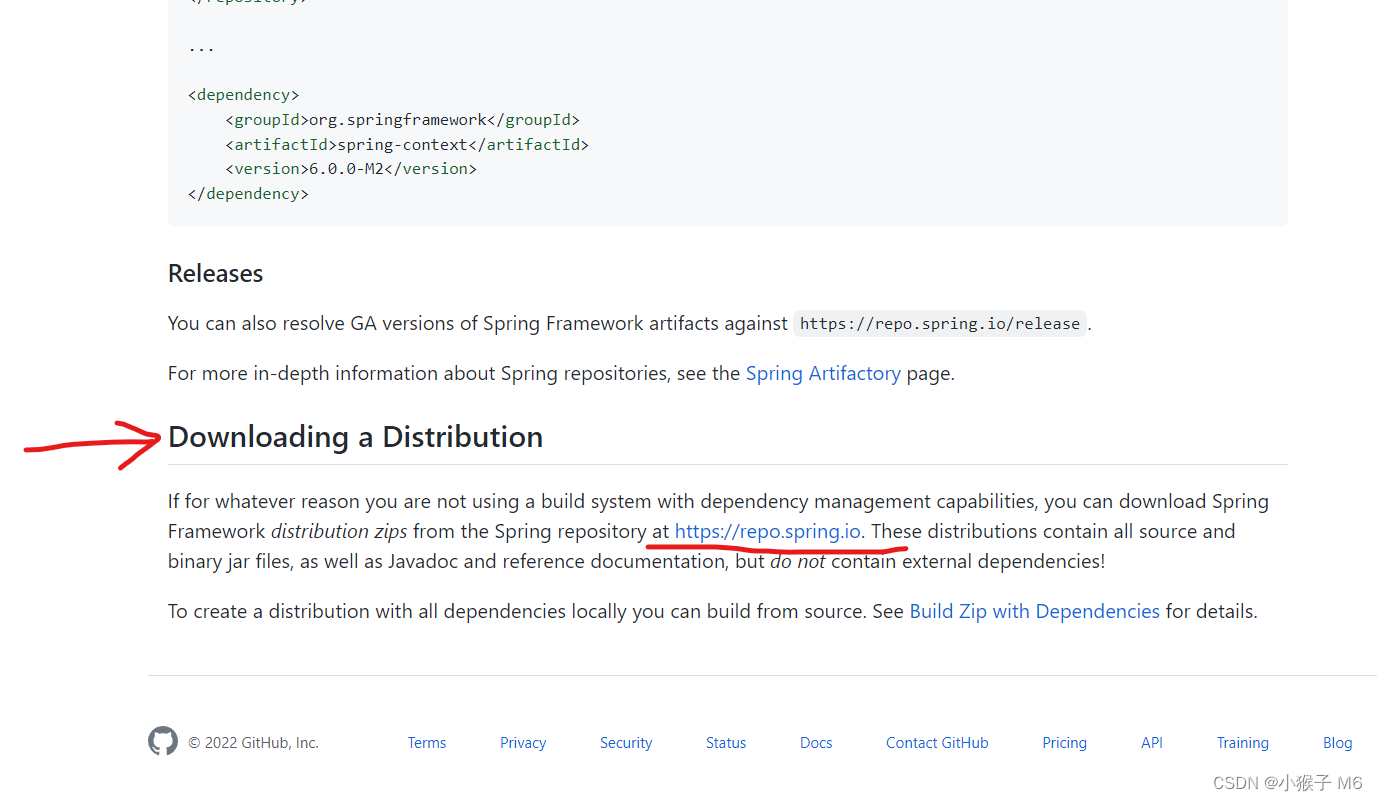Viewport: 1377px width, 801px height.
Task: Click the version 6.0.0-M2 code line
Action: point(351,169)
